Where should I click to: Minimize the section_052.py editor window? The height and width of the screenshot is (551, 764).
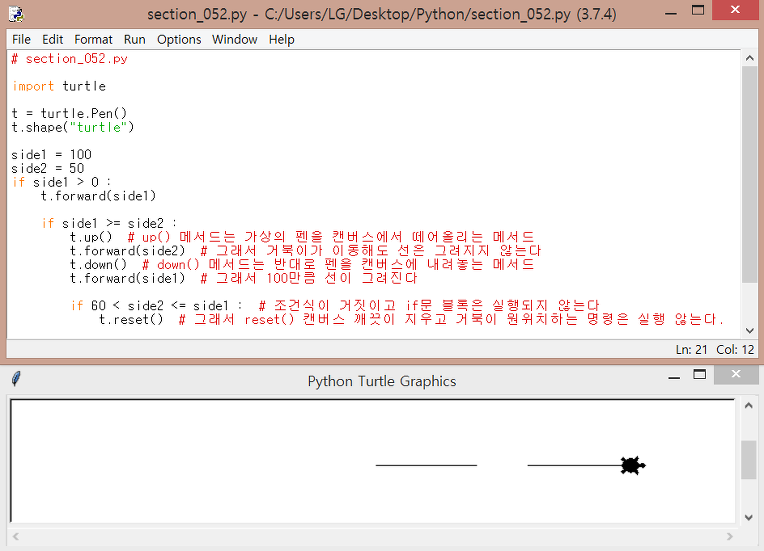671,13
